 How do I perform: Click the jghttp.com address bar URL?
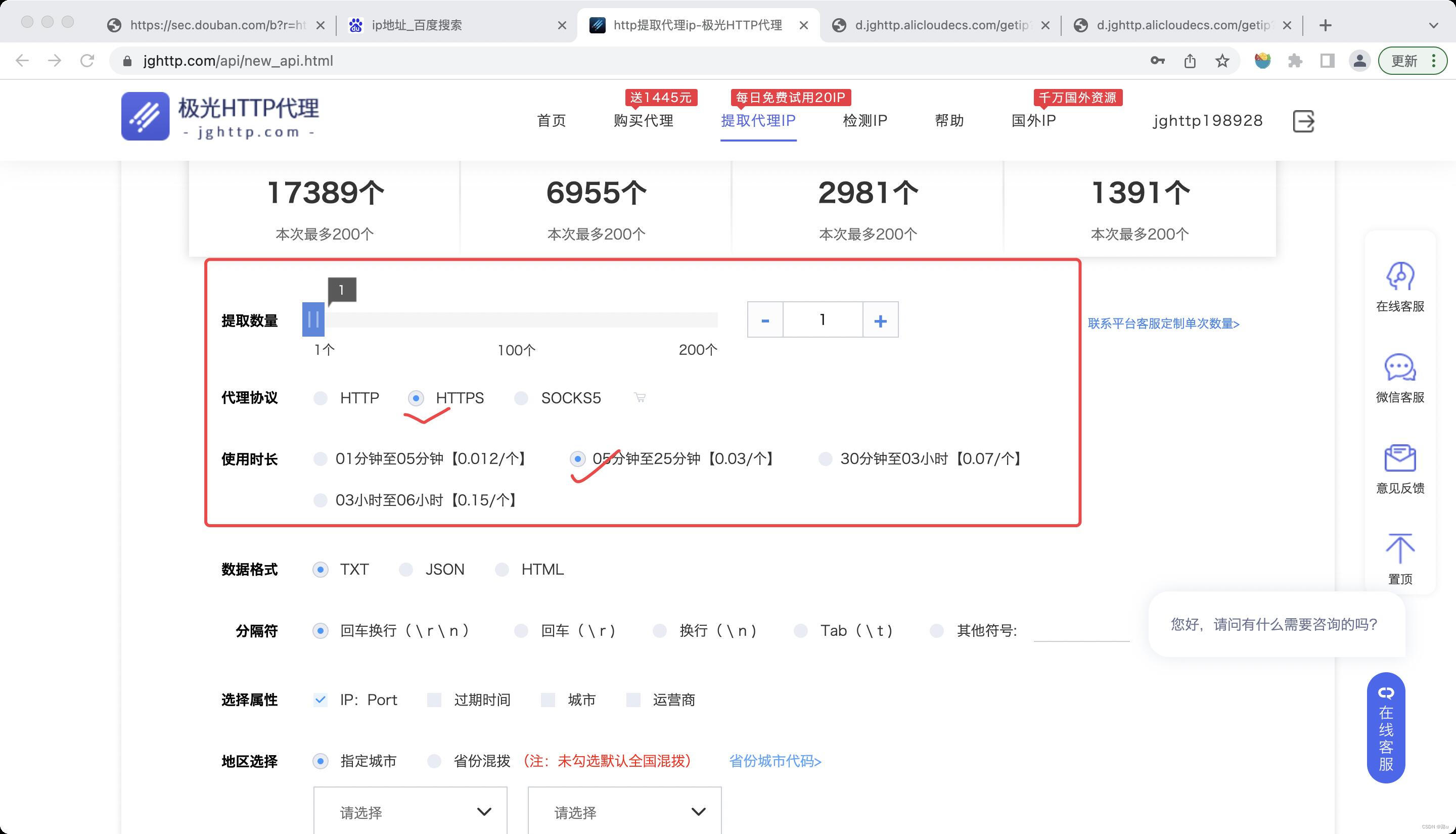tap(238, 61)
